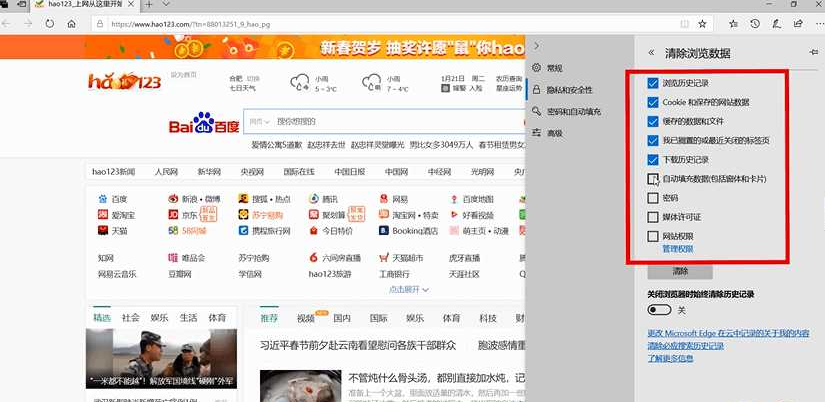The image size is (825, 402).
Task: Open the browser home page button
Action: coord(72,24)
